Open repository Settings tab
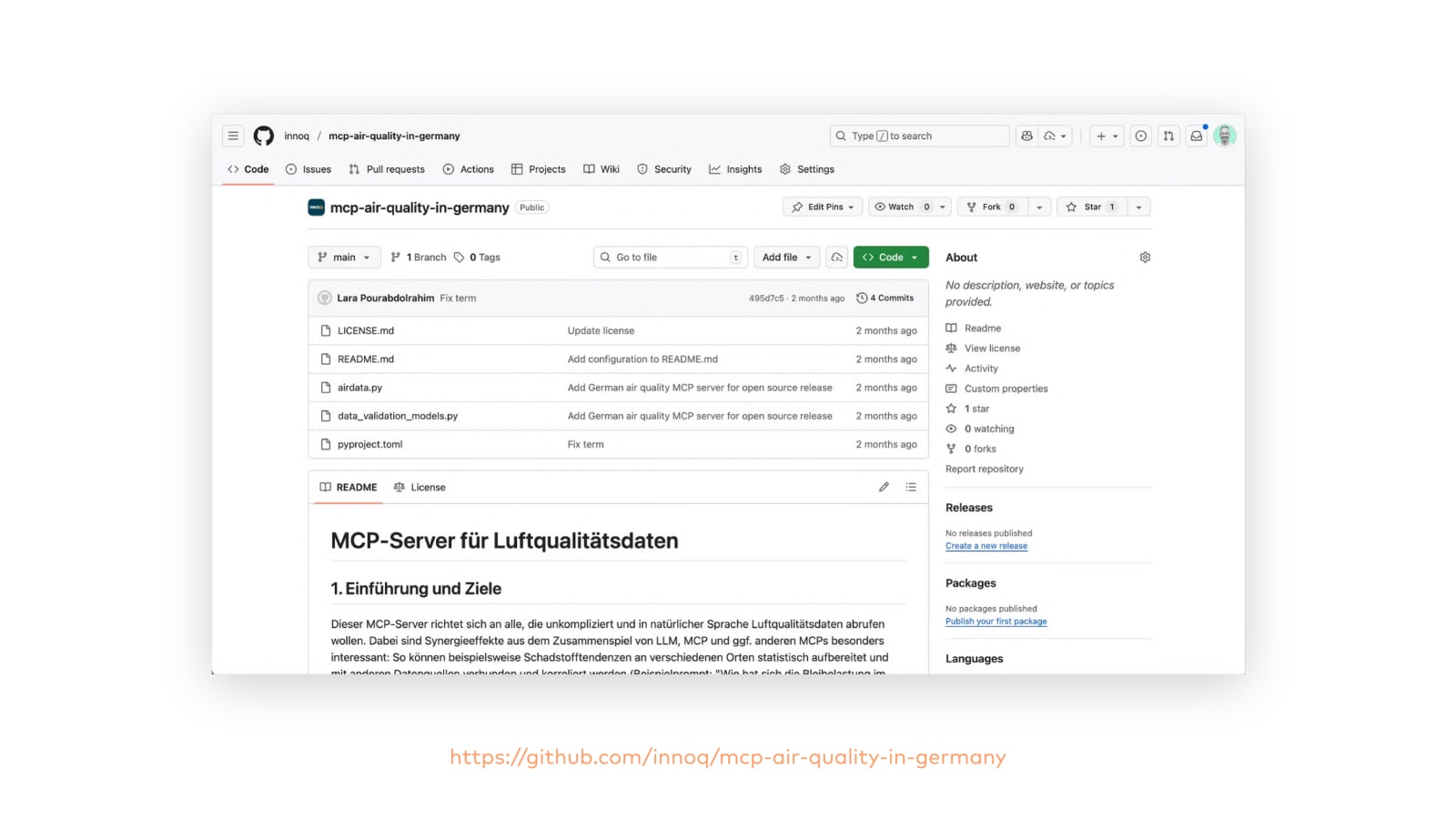Viewport: 1456px width, 819px height. [x=807, y=169]
